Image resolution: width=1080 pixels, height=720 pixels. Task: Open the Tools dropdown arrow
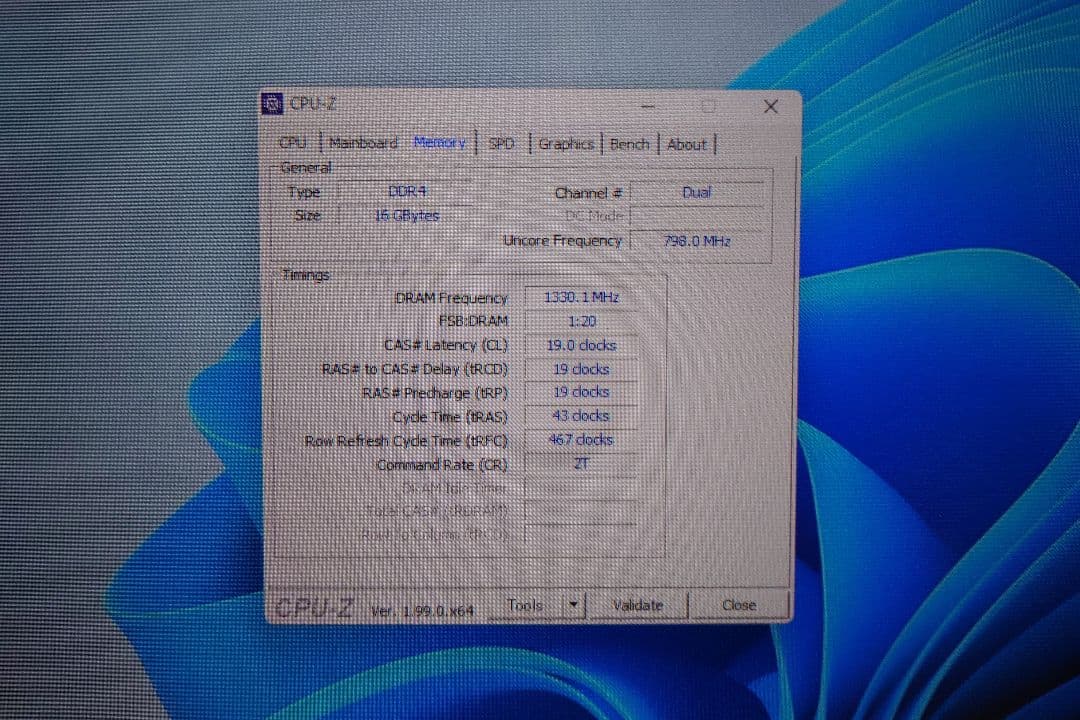coord(573,605)
